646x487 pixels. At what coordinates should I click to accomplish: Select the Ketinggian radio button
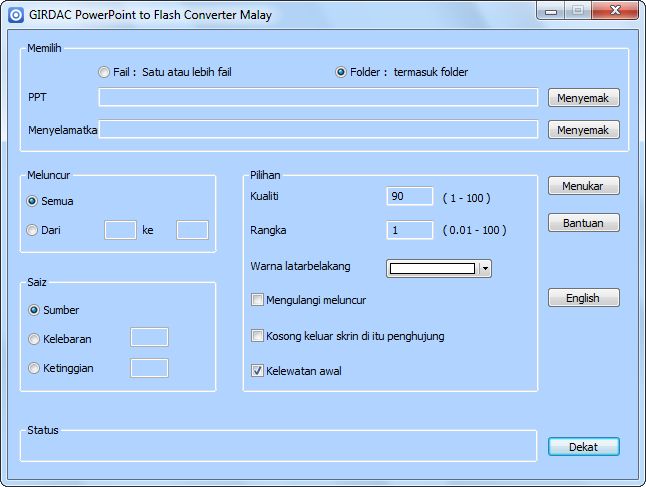click(34, 368)
